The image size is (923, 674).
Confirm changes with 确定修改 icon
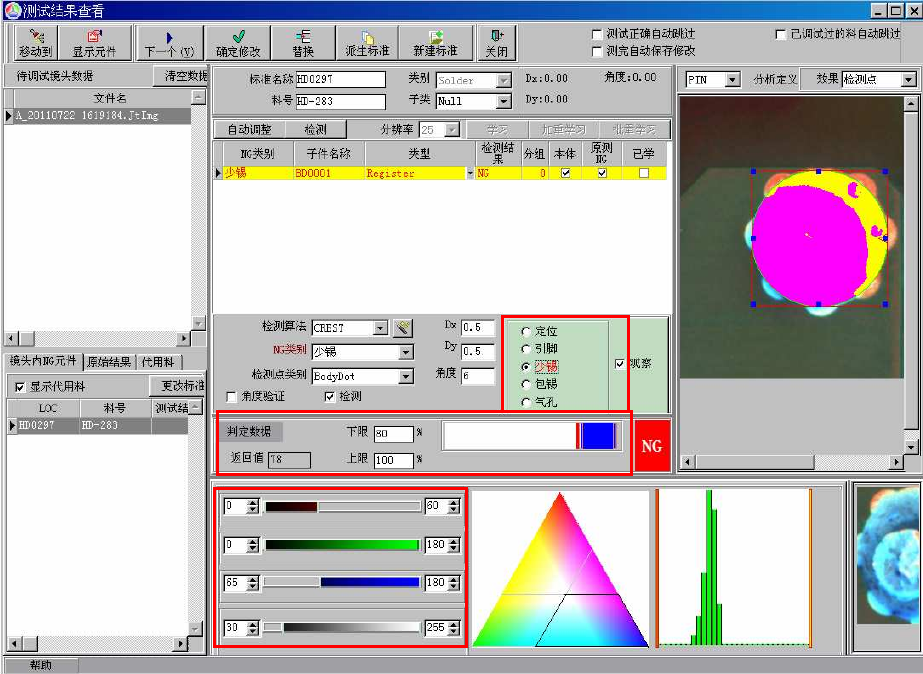pos(238,43)
